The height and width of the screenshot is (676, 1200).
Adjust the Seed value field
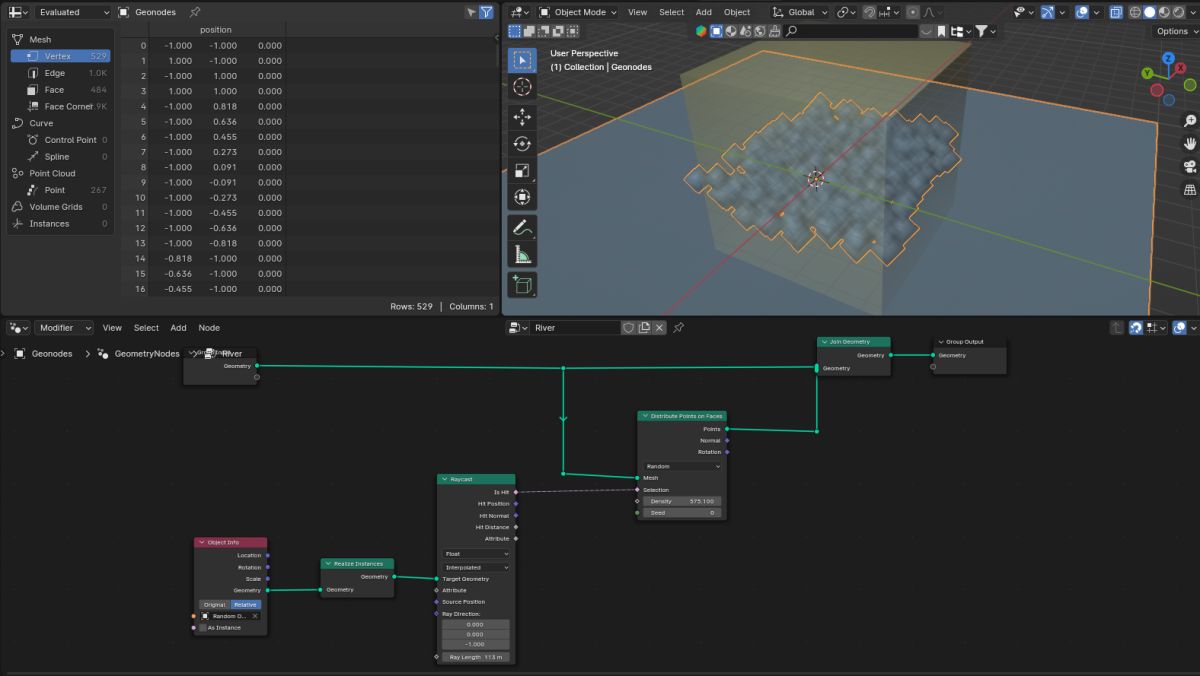point(682,512)
